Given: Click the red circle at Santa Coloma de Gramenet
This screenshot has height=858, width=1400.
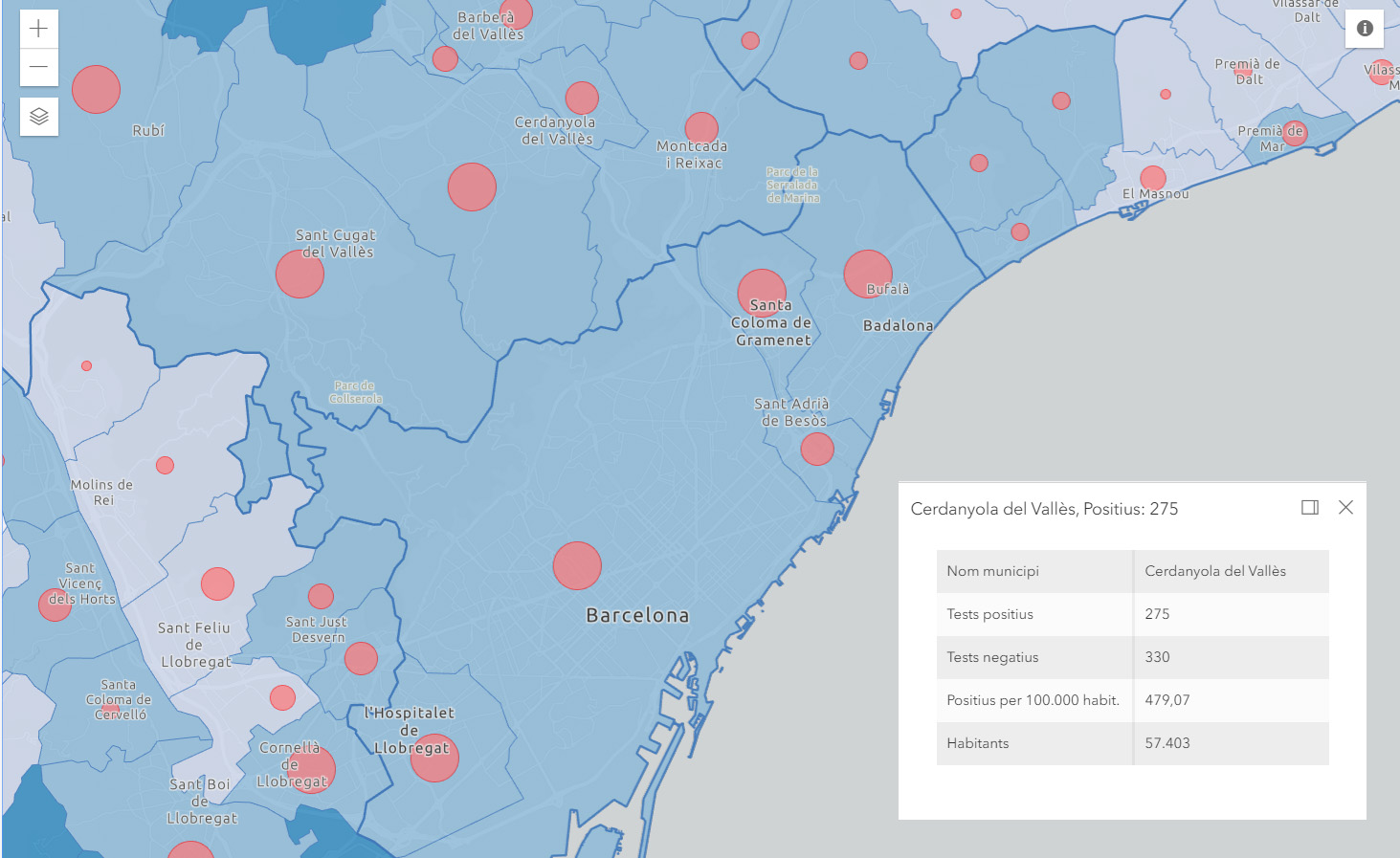Looking at the screenshot, I should coord(762,291).
